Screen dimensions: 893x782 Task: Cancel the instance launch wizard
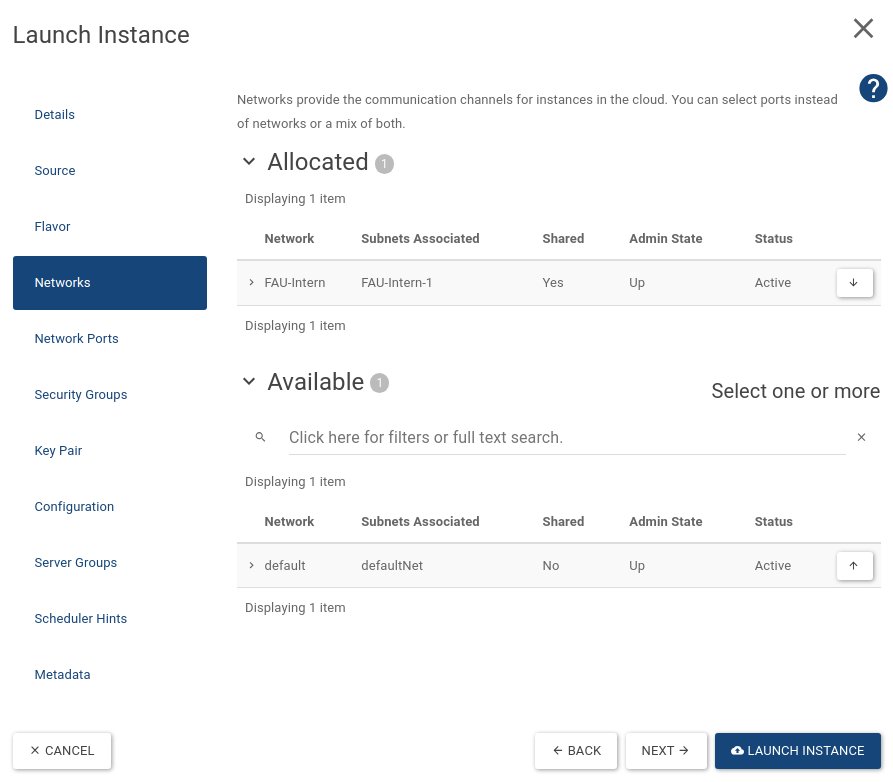(x=62, y=751)
